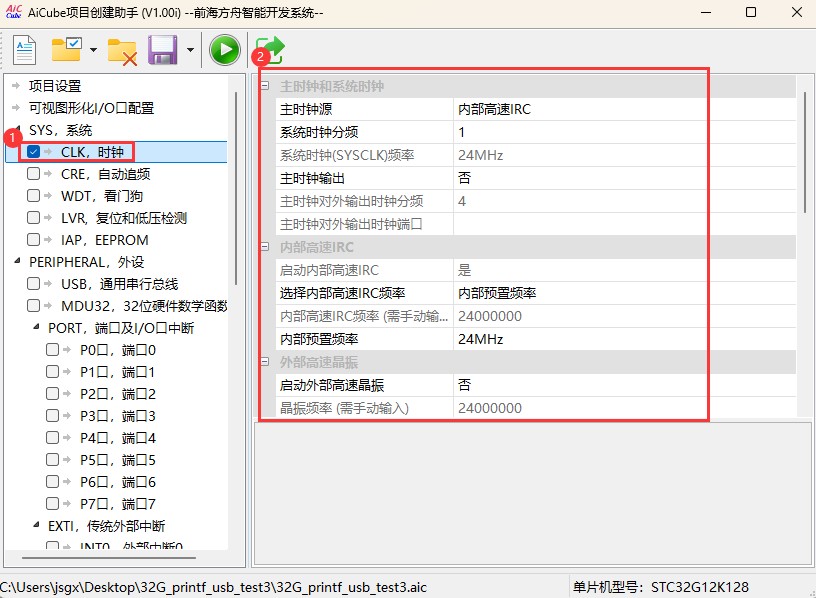Click 主时钟源 value 内部高速IRC
The height and width of the screenshot is (598, 816).
624,109
